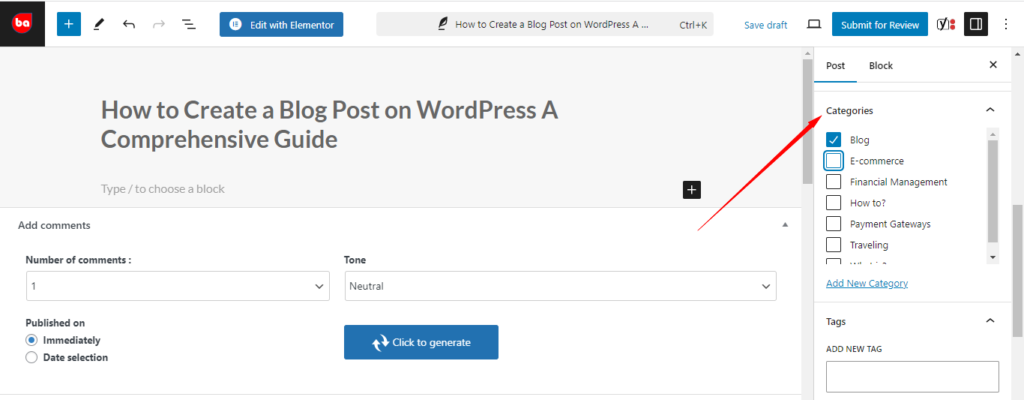Select the Date selection radio button
This screenshot has height=400, width=1024.
pos(31,358)
